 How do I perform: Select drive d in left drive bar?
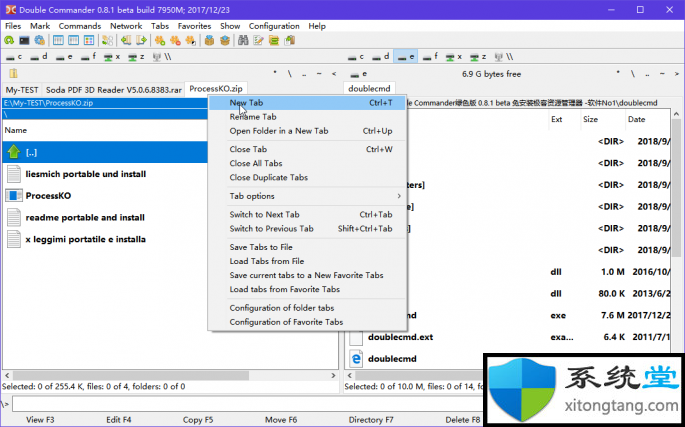coord(39,57)
